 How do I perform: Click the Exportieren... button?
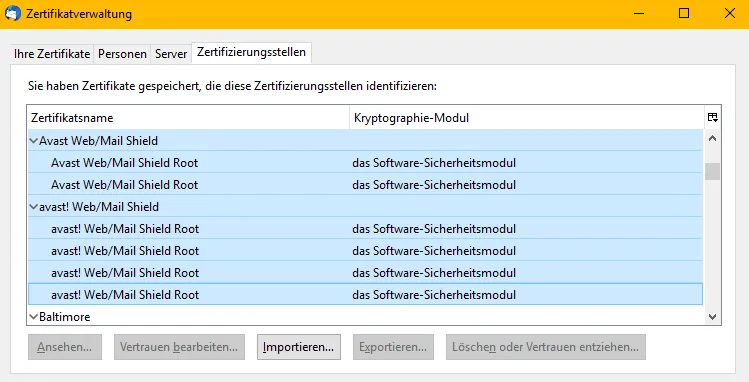click(x=393, y=347)
